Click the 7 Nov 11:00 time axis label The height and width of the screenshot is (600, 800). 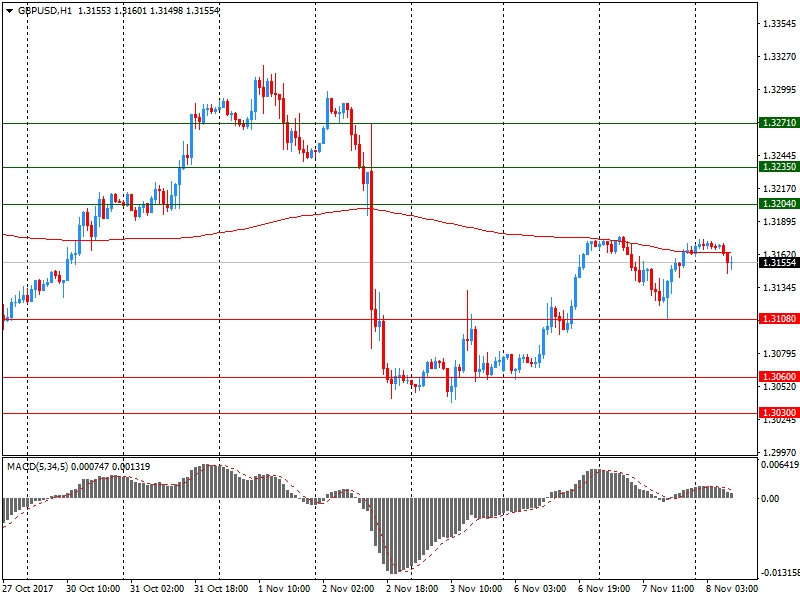point(668,589)
